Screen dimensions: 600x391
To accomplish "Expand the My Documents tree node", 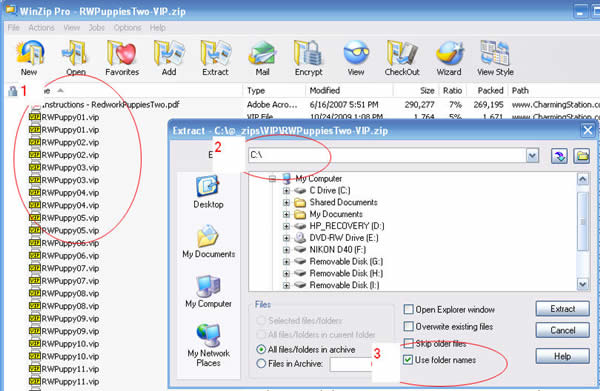I will coord(286,214).
